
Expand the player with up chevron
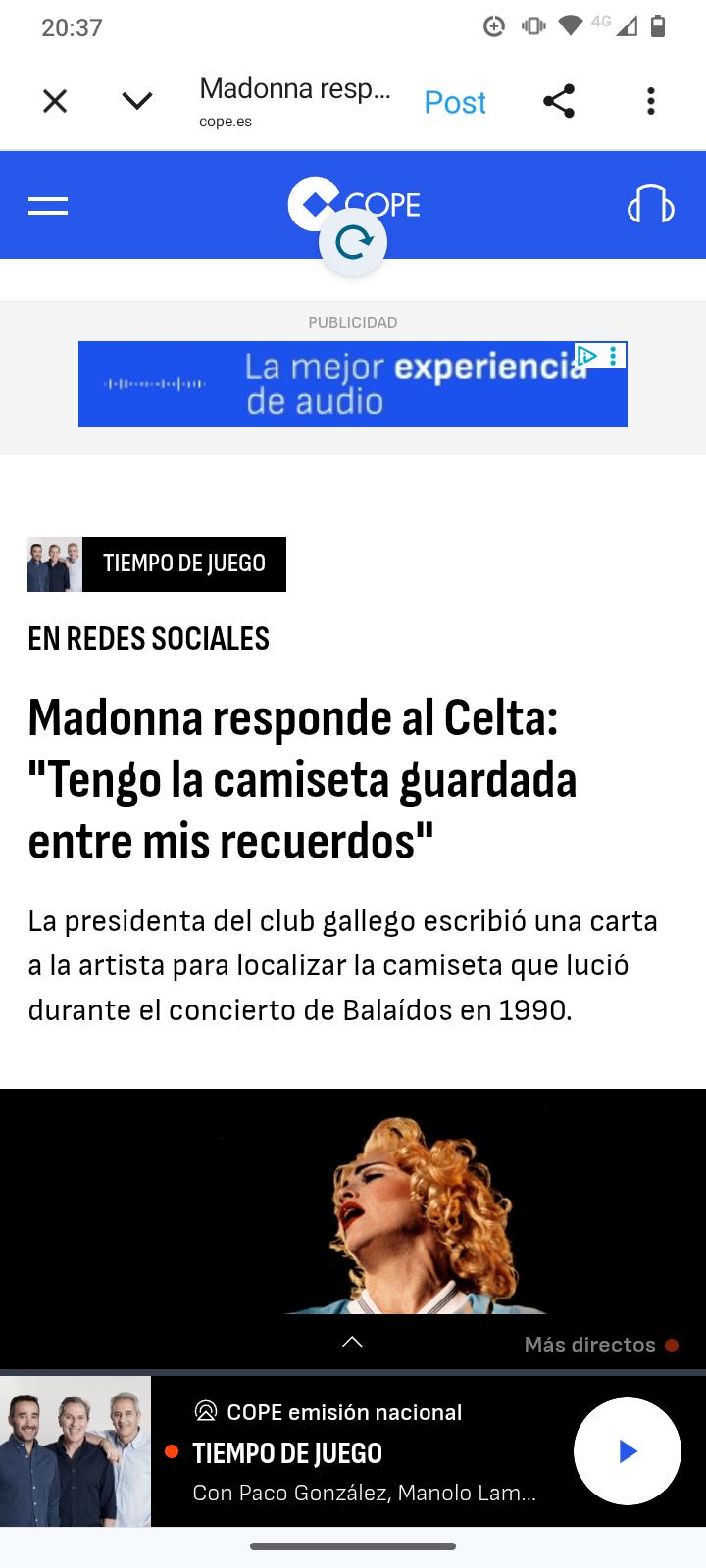352,1342
